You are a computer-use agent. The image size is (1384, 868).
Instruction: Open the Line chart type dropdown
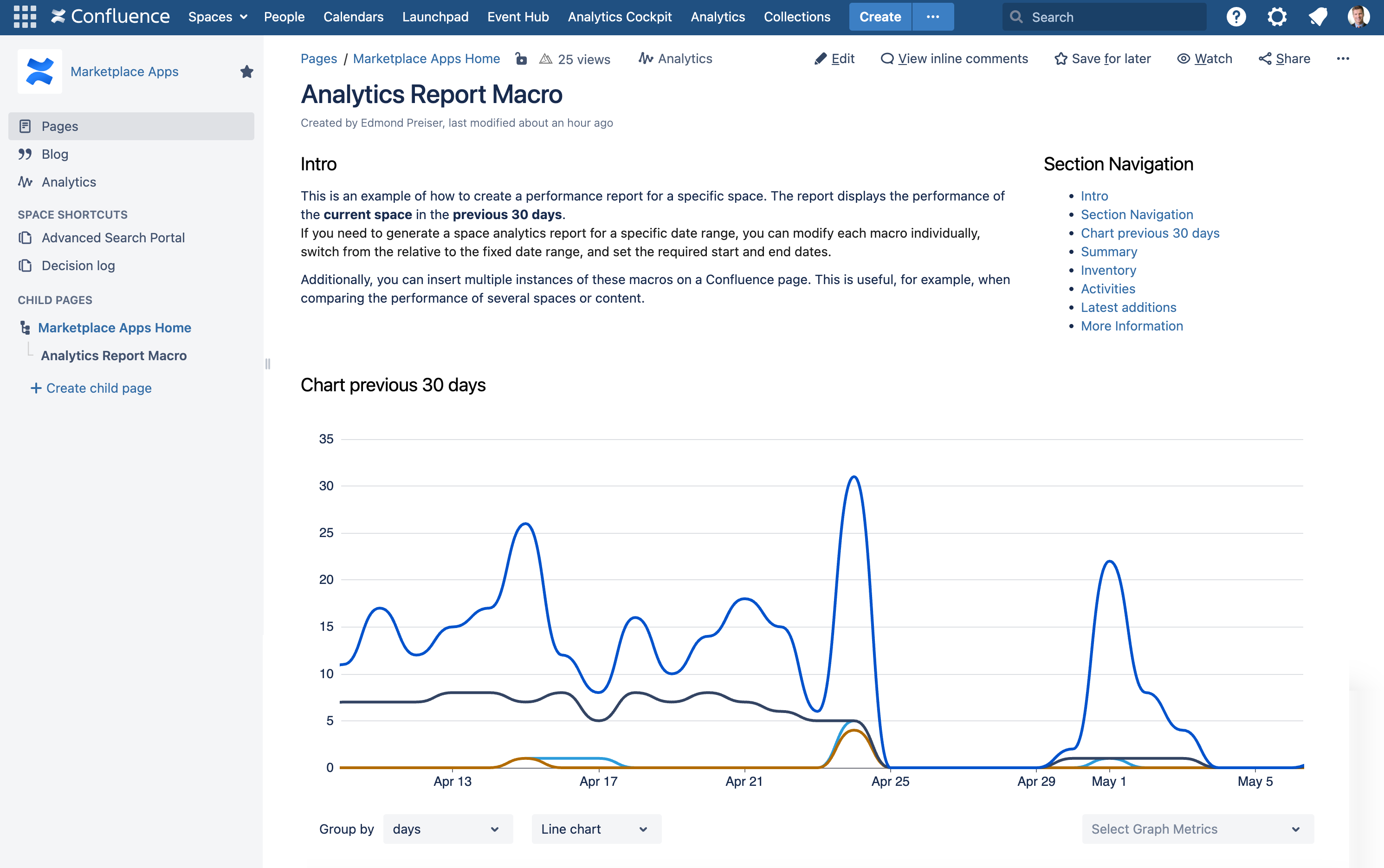(x=596, y=829)
